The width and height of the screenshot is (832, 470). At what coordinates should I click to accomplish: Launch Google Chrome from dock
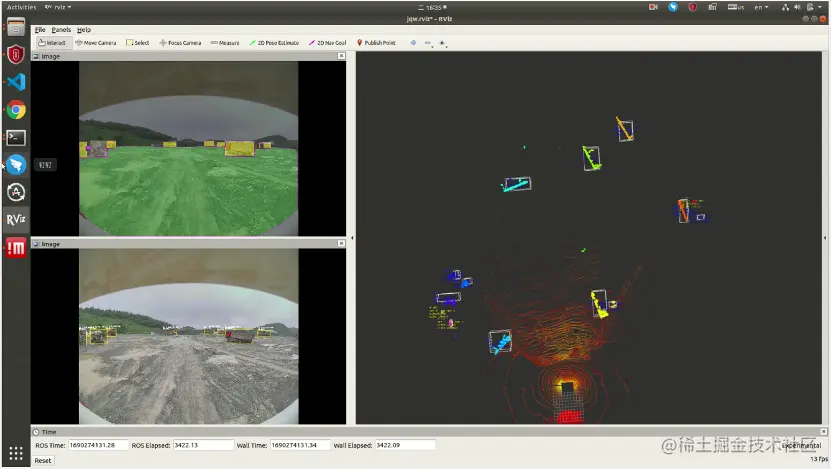[16, 110]
